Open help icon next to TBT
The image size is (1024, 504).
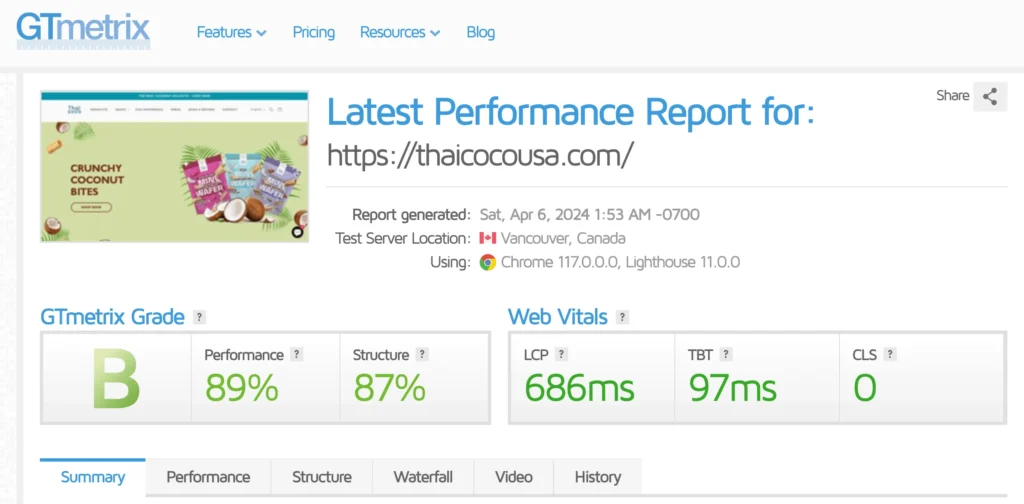point(725,354)
